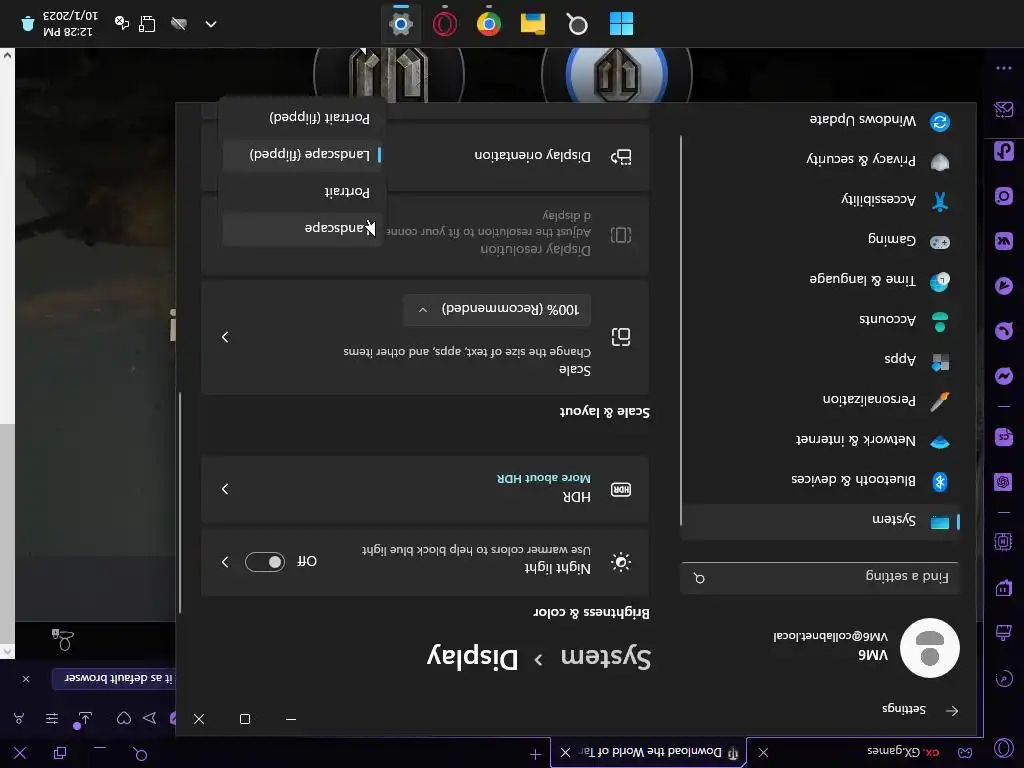Click the VM6 profile avatar

pyautogui.click(x=929, y=647)
